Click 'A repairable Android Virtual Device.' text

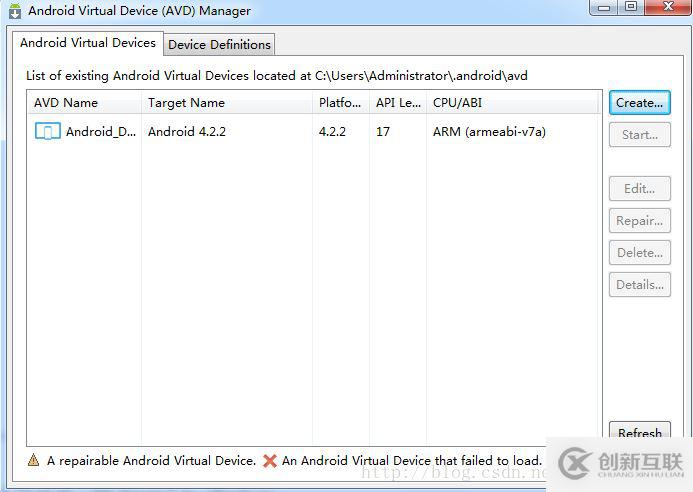pyautogui.click(x=151, y=461)
